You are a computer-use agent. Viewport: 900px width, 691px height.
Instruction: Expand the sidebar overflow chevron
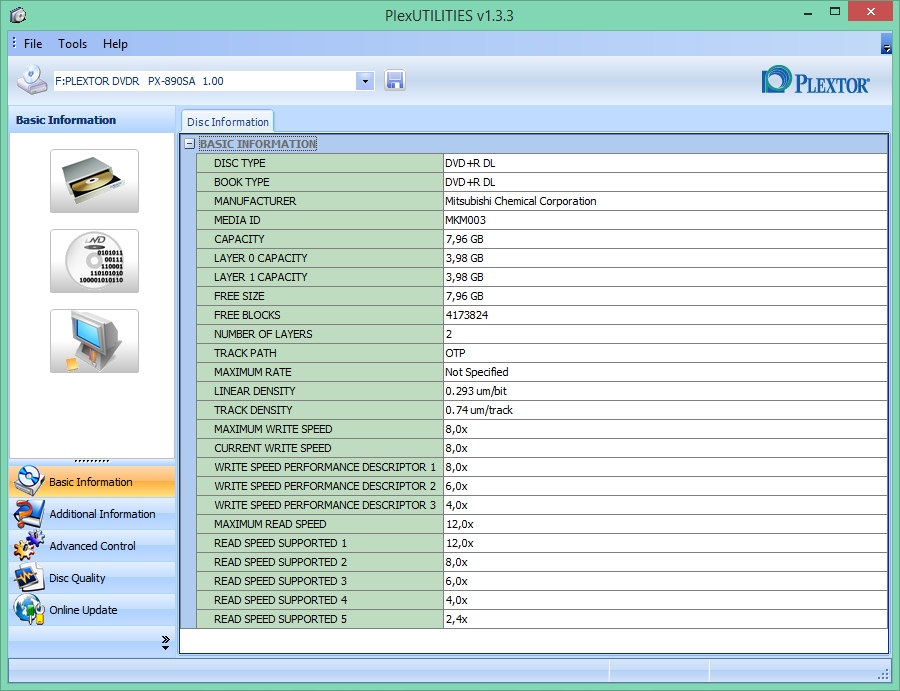coord(165,643)
